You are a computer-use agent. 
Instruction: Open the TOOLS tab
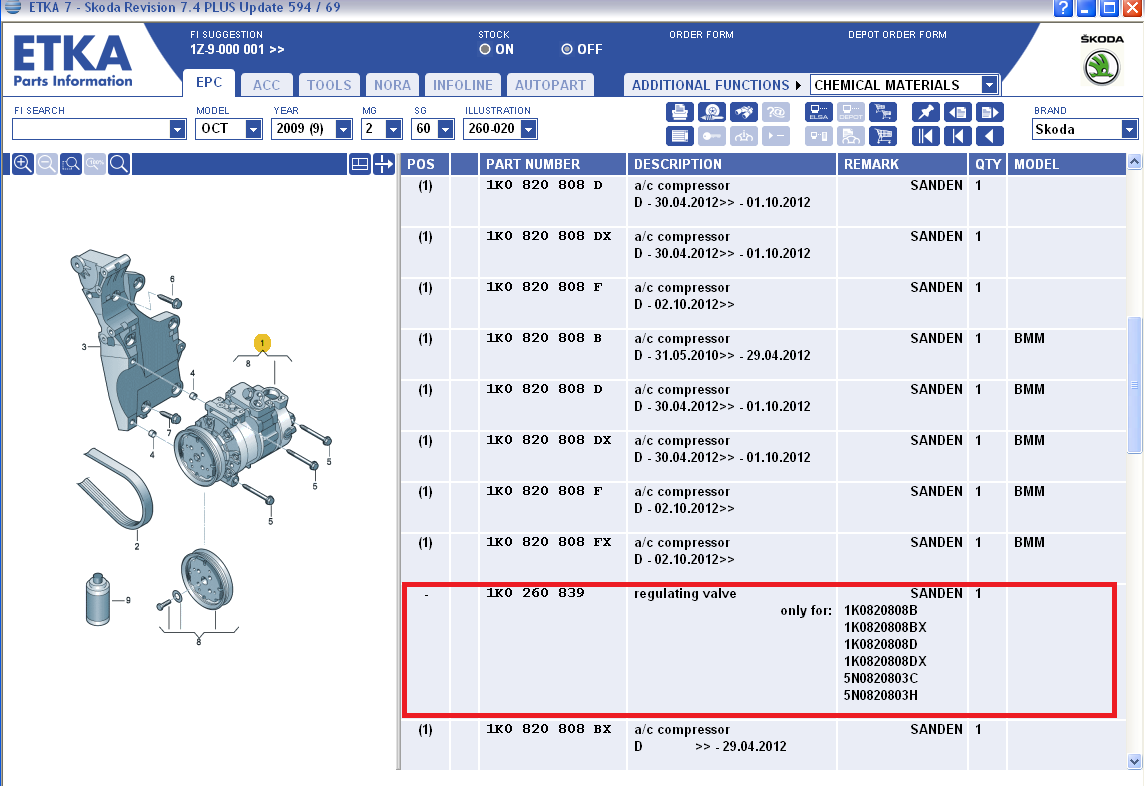[329, 85]
